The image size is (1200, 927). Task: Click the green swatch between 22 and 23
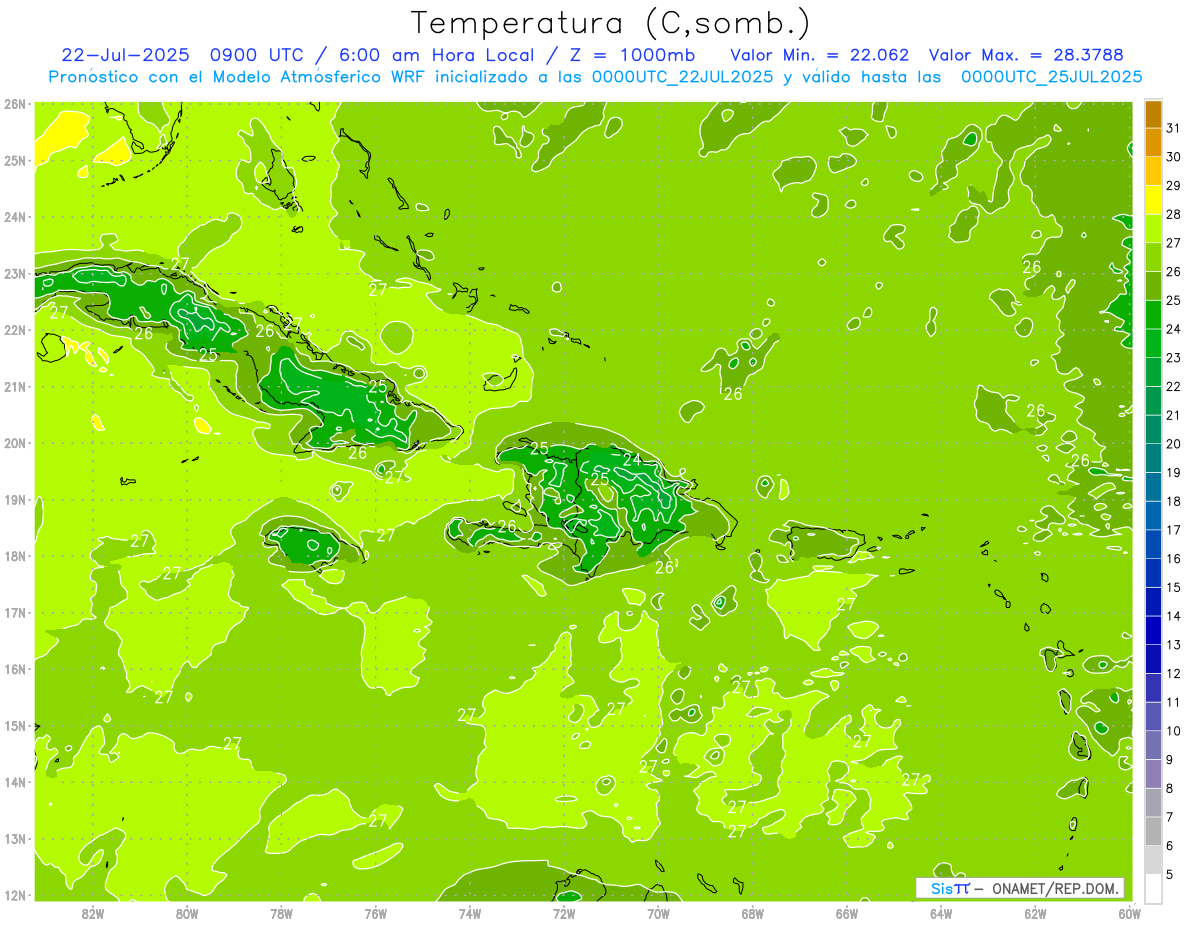point(1153,372)
